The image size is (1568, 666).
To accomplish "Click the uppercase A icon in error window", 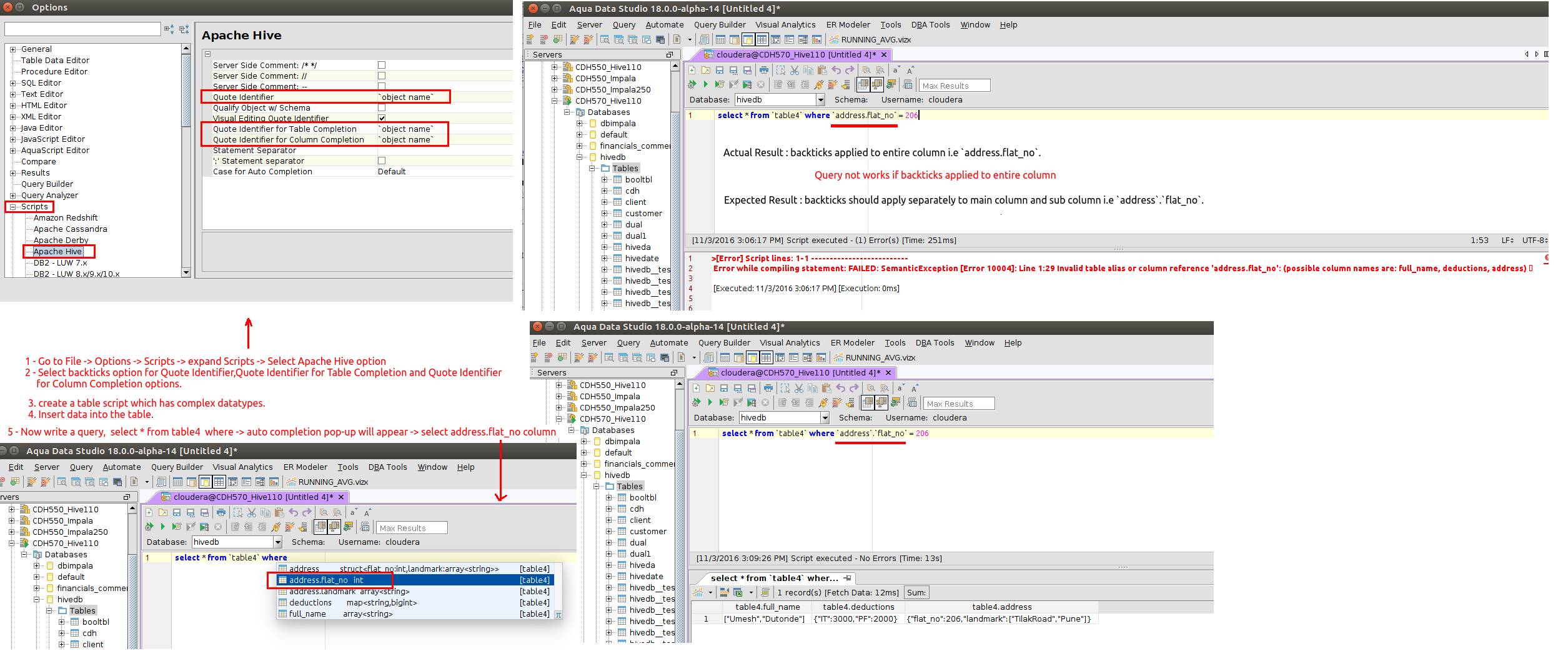I will pos(910,70).
